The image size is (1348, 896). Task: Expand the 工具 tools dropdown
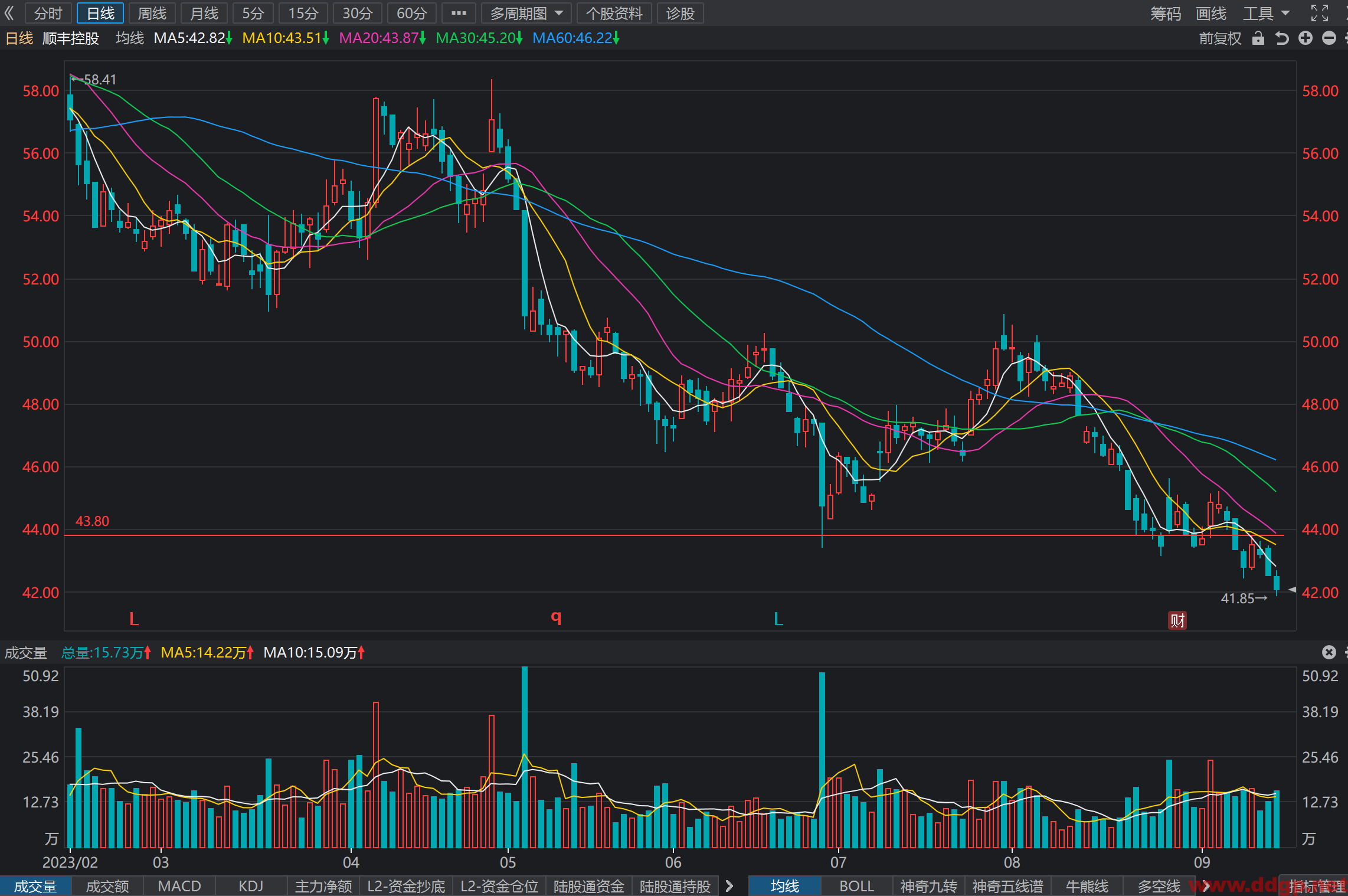[1266, 13]
